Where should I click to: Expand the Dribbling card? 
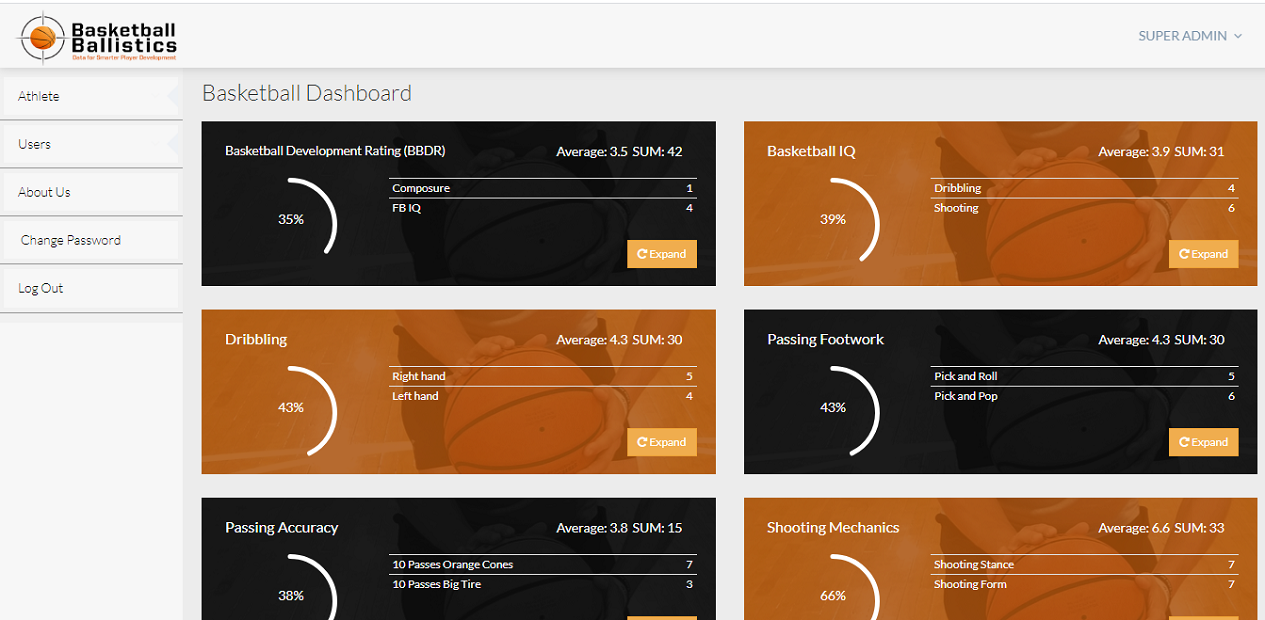coord(661,442)
